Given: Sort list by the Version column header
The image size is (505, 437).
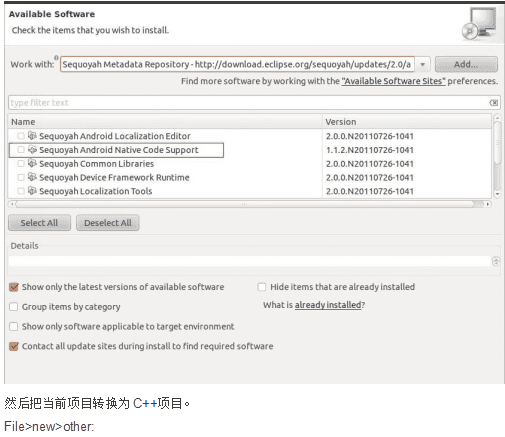Looking at the screenshot, I should 407,122.
